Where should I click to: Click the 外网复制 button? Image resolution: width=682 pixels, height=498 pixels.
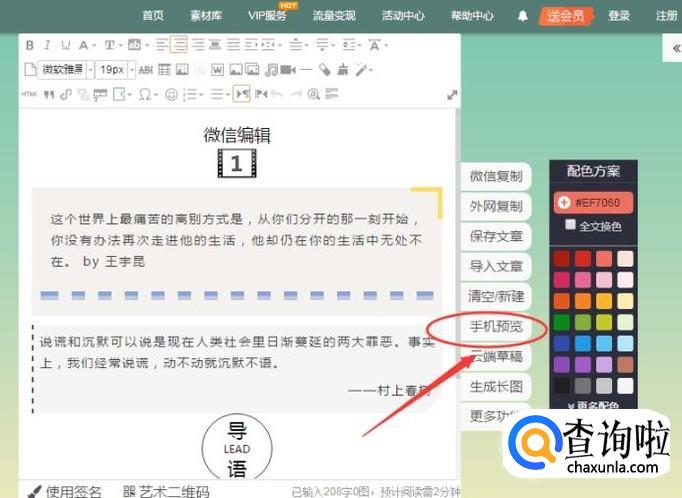(x=496, y=206)
